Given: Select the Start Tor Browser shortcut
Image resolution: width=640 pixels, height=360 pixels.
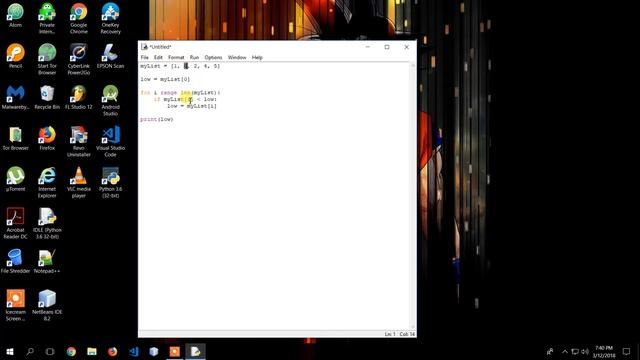Looking at the screenshot, I should point(47,59).
